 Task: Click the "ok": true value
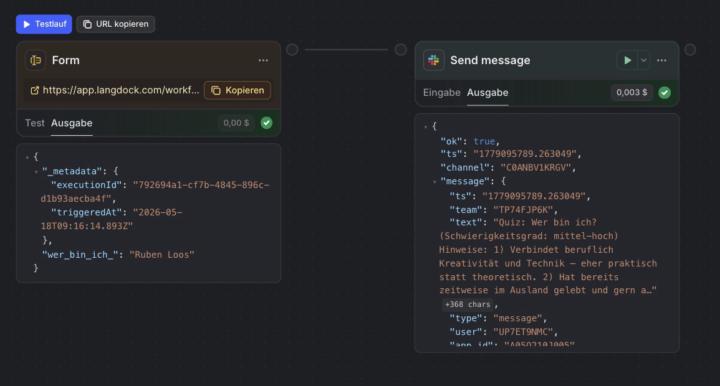(x=484, y=141)
